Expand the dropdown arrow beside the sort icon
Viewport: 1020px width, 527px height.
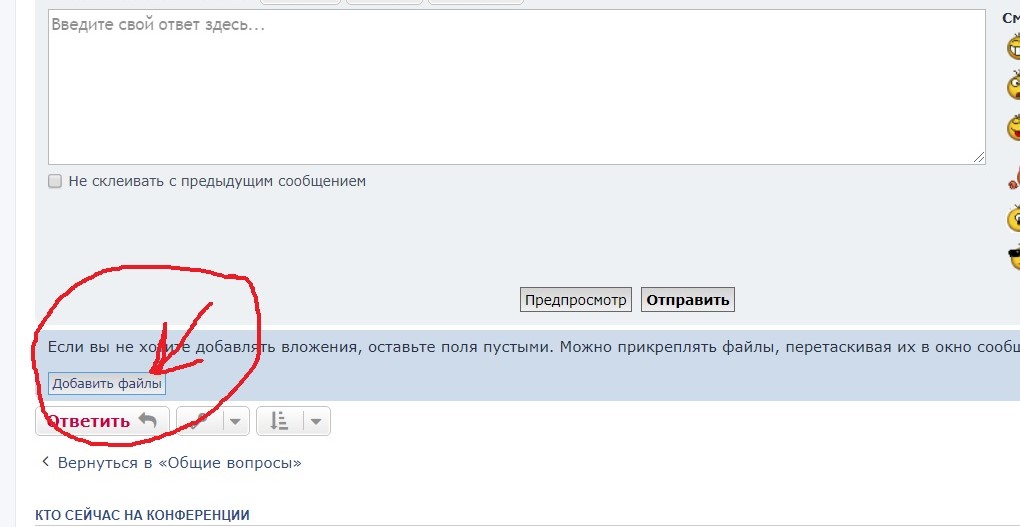click(x=316, y=421)
